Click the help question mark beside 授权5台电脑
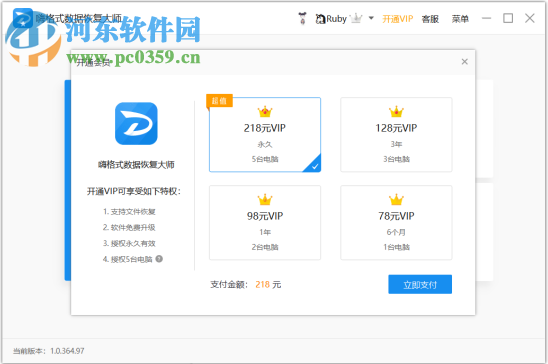548x364 pixels. tap(159, 259)
